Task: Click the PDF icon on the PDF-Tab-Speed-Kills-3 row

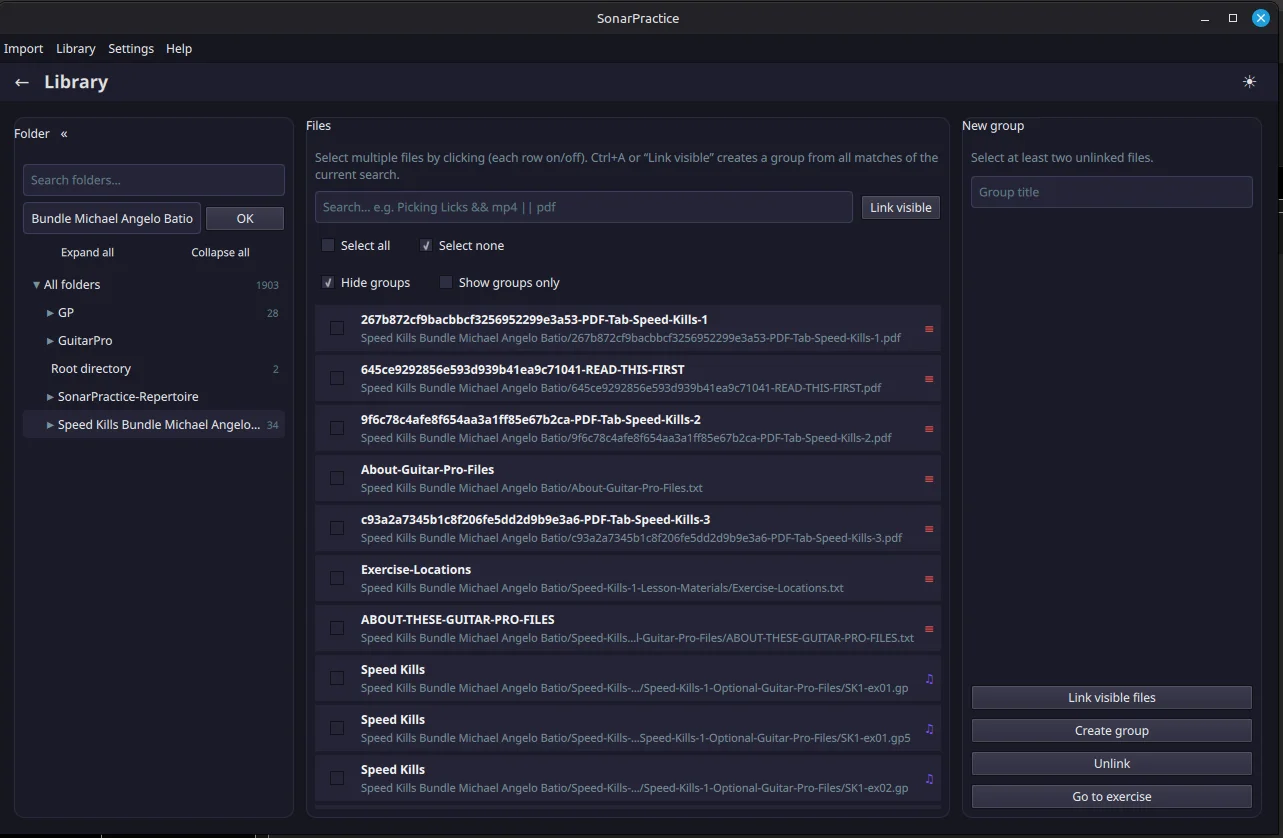Action: [929, 529]
